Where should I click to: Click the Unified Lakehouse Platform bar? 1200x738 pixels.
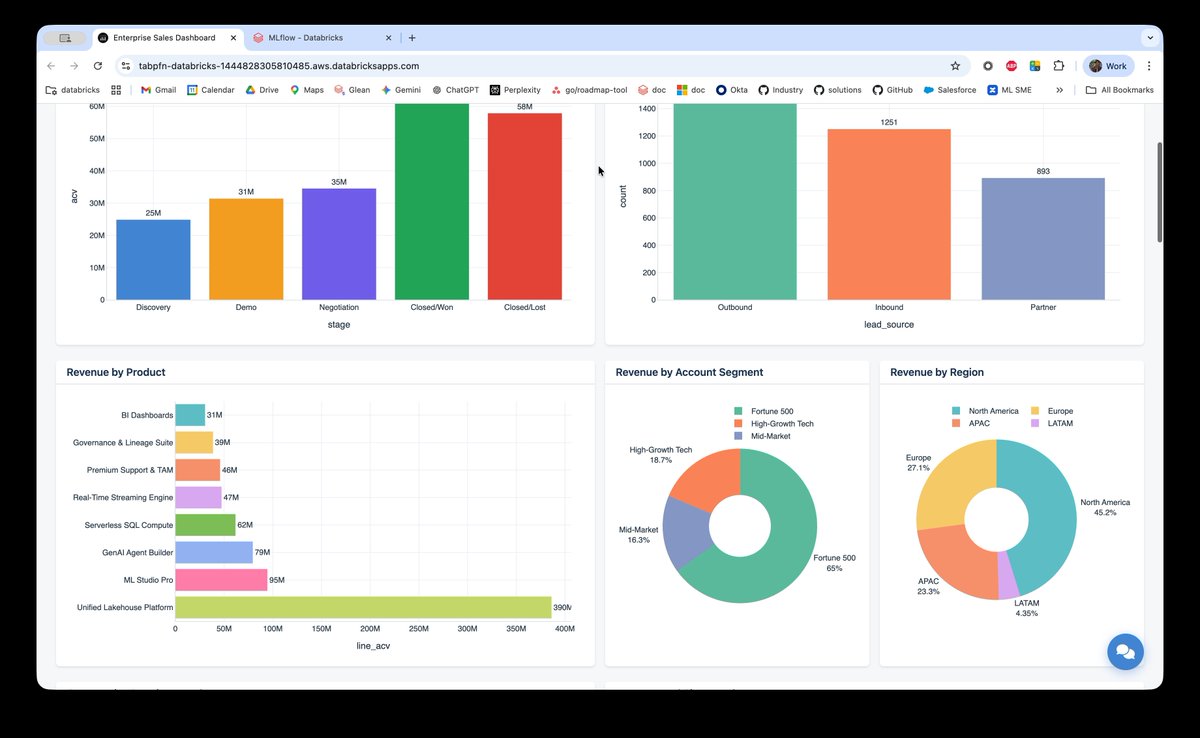pos(363,607)
